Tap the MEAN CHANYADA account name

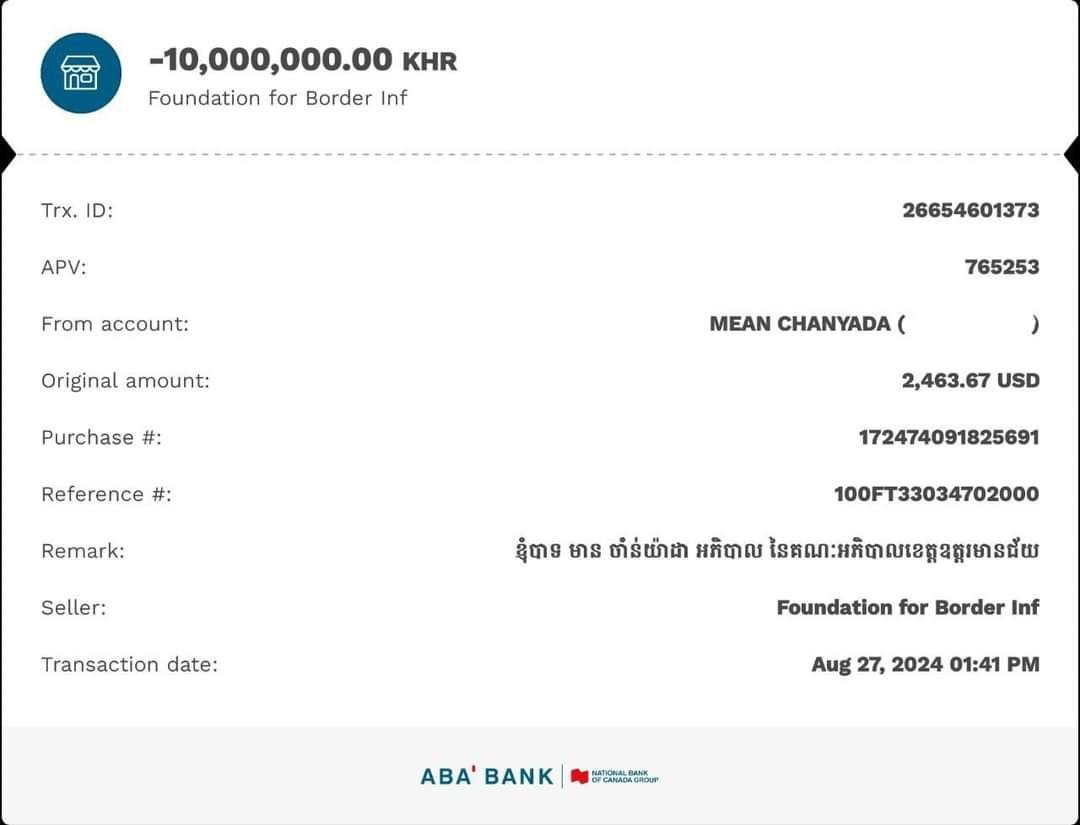tap(800, 324)
